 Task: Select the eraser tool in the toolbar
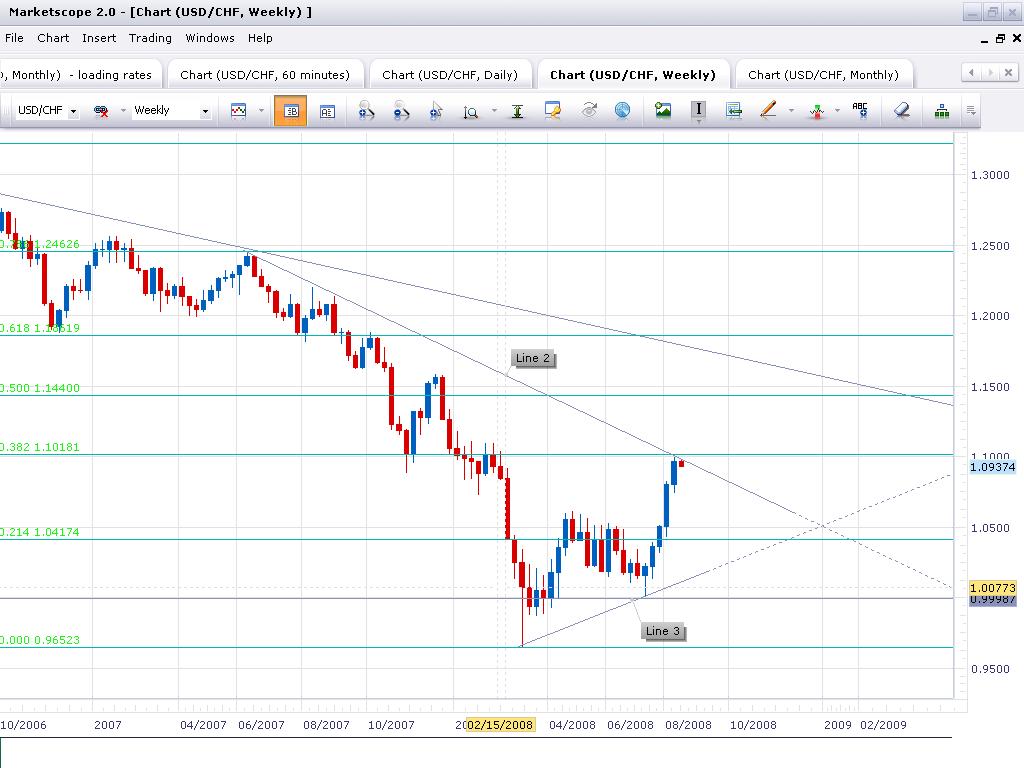click(x=902, y=111)
